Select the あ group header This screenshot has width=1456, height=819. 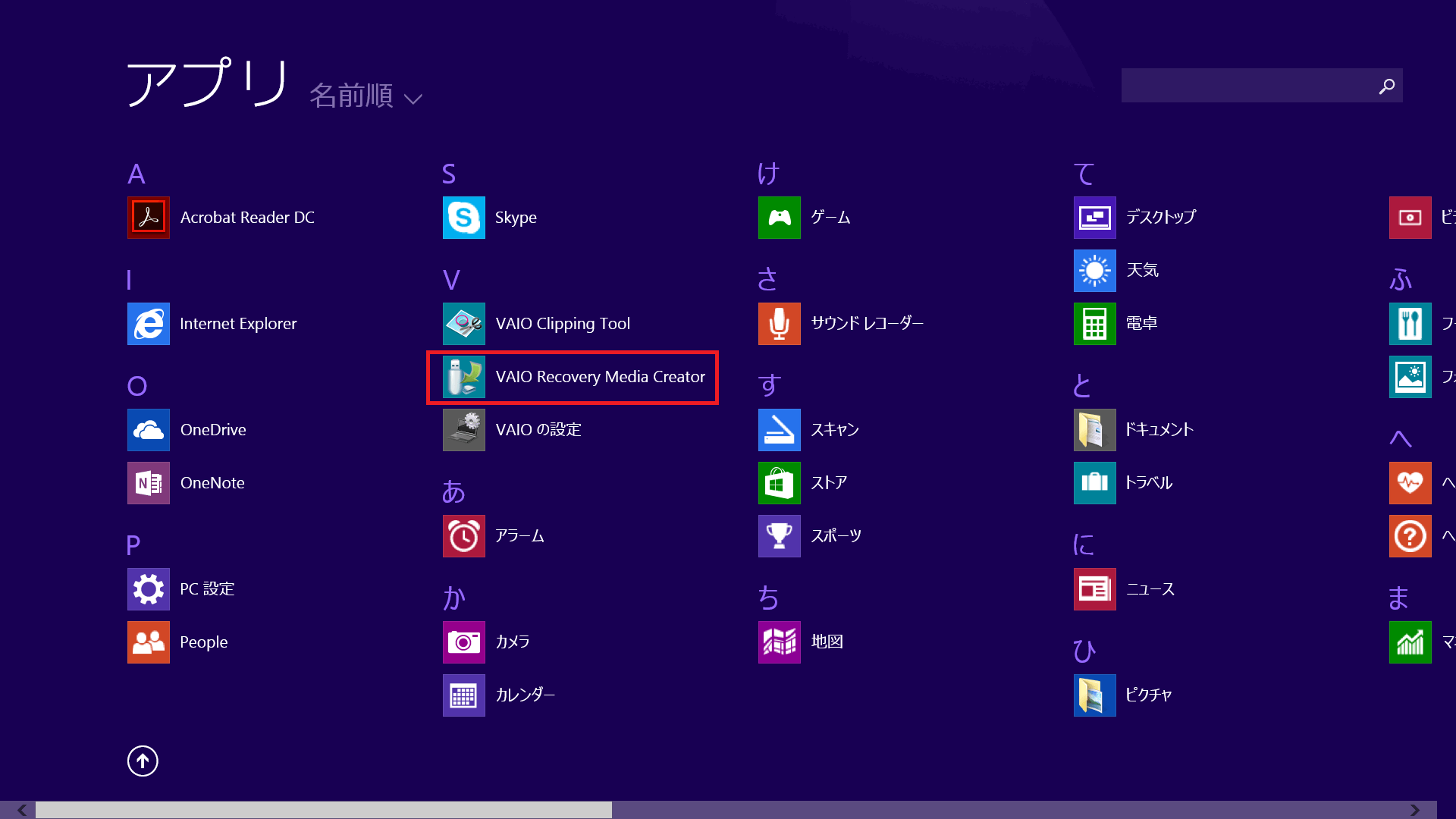click(453, 492)
